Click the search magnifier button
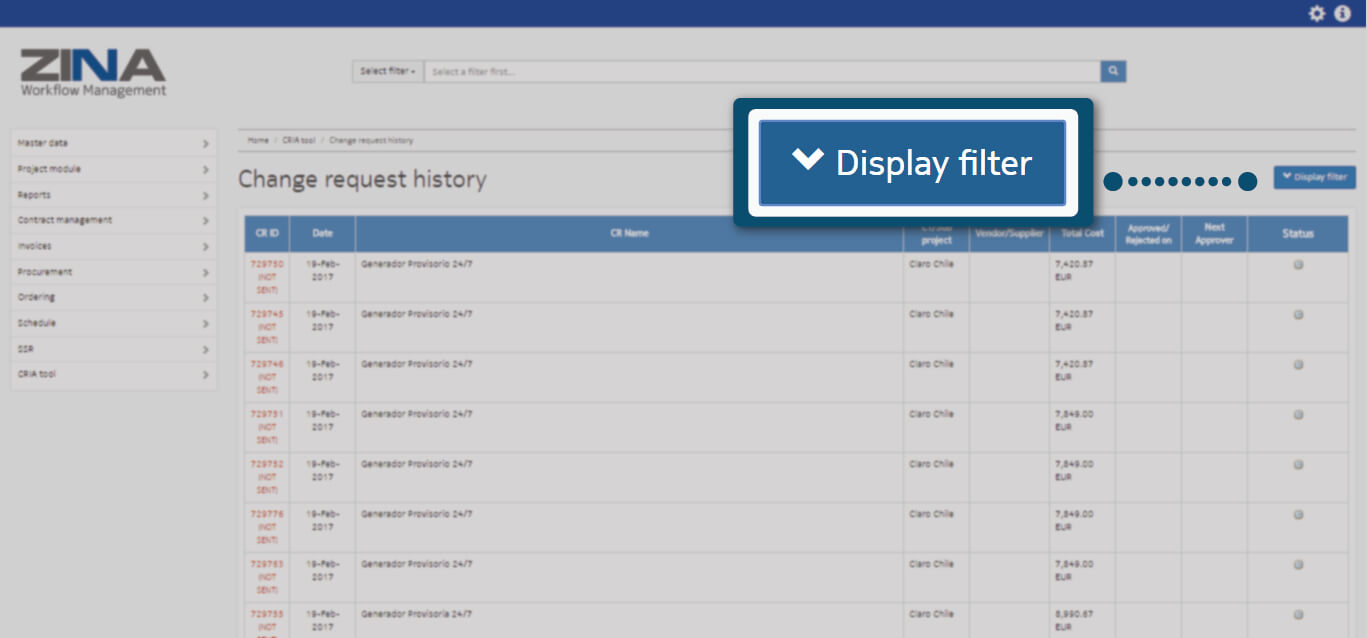This screenshot has height=638, width=1367. 1113,71
